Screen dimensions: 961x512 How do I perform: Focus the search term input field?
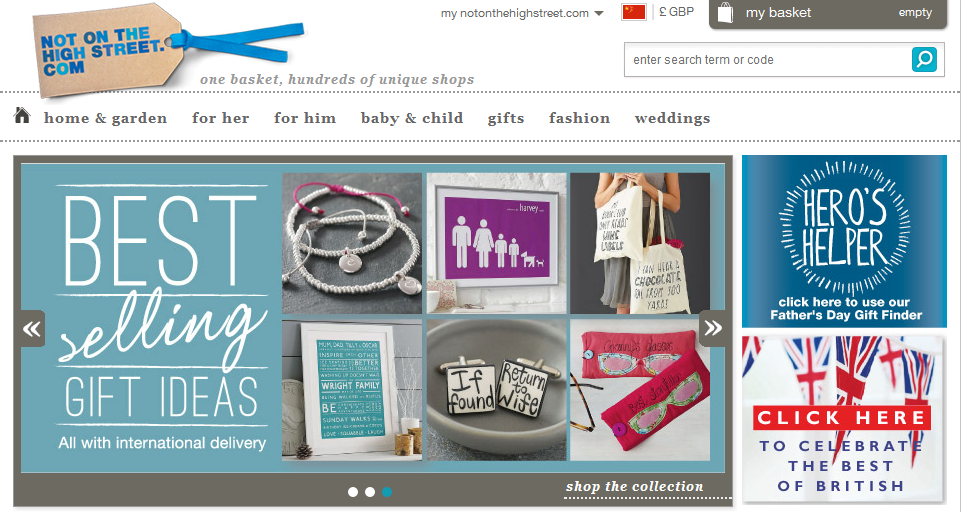coord(767,59)
